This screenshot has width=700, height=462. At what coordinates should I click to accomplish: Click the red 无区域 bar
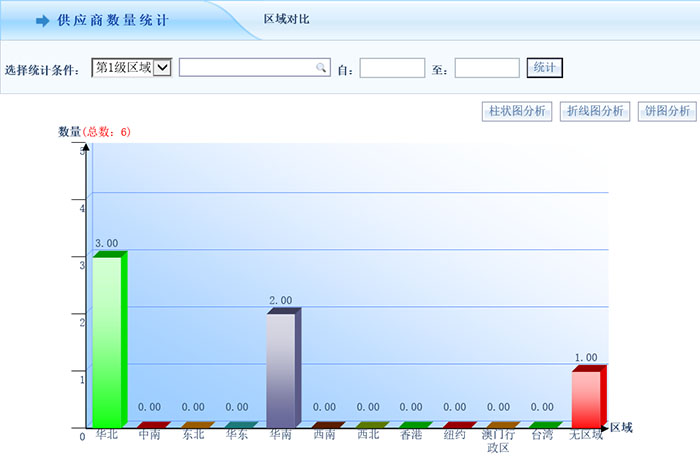pyautogui.click(x=586, y=398)
